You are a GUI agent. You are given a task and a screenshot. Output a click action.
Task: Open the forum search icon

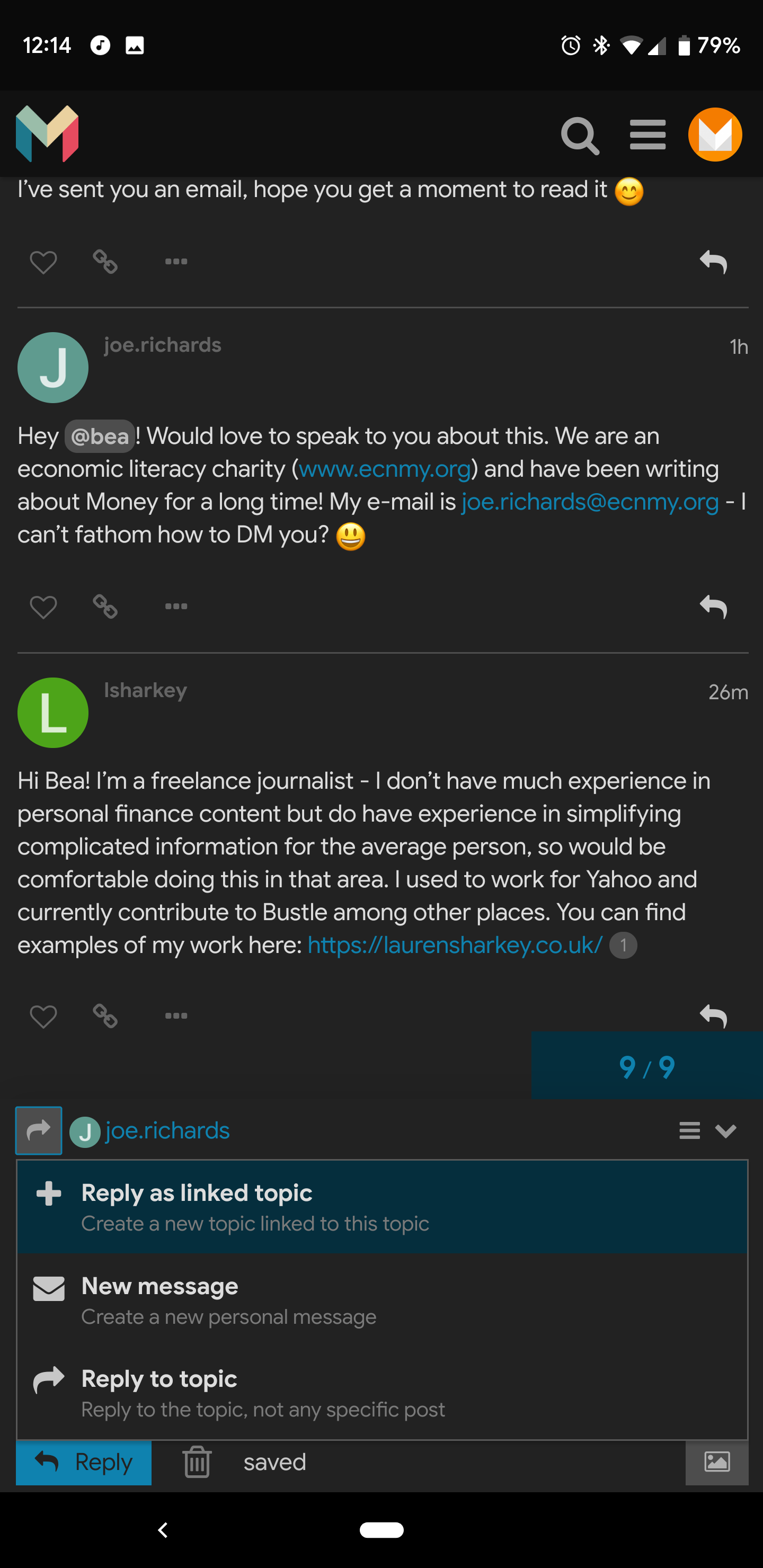(x=579, y=135)
